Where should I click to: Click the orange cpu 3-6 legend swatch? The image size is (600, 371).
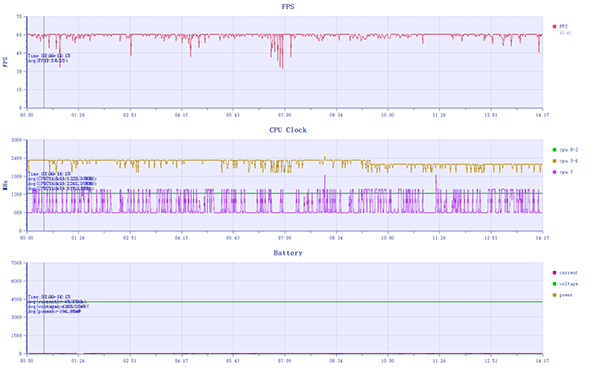[x=554, y=161]
